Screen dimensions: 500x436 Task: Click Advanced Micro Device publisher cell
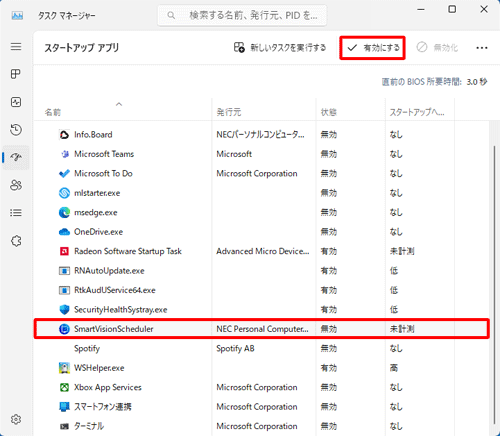click(263, 251)
